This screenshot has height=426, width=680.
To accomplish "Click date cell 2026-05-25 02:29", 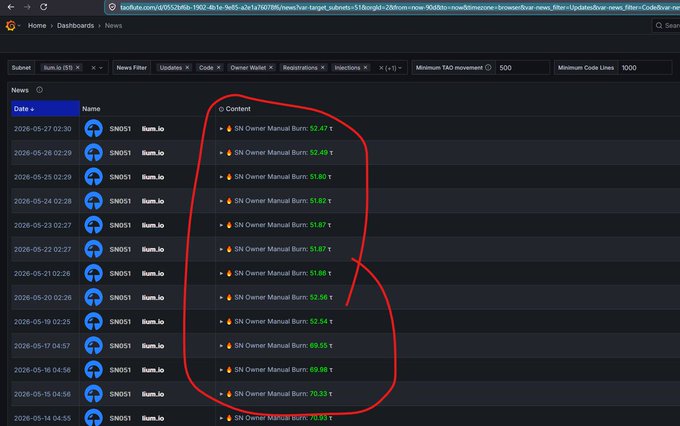I will [x=42, y=177].
